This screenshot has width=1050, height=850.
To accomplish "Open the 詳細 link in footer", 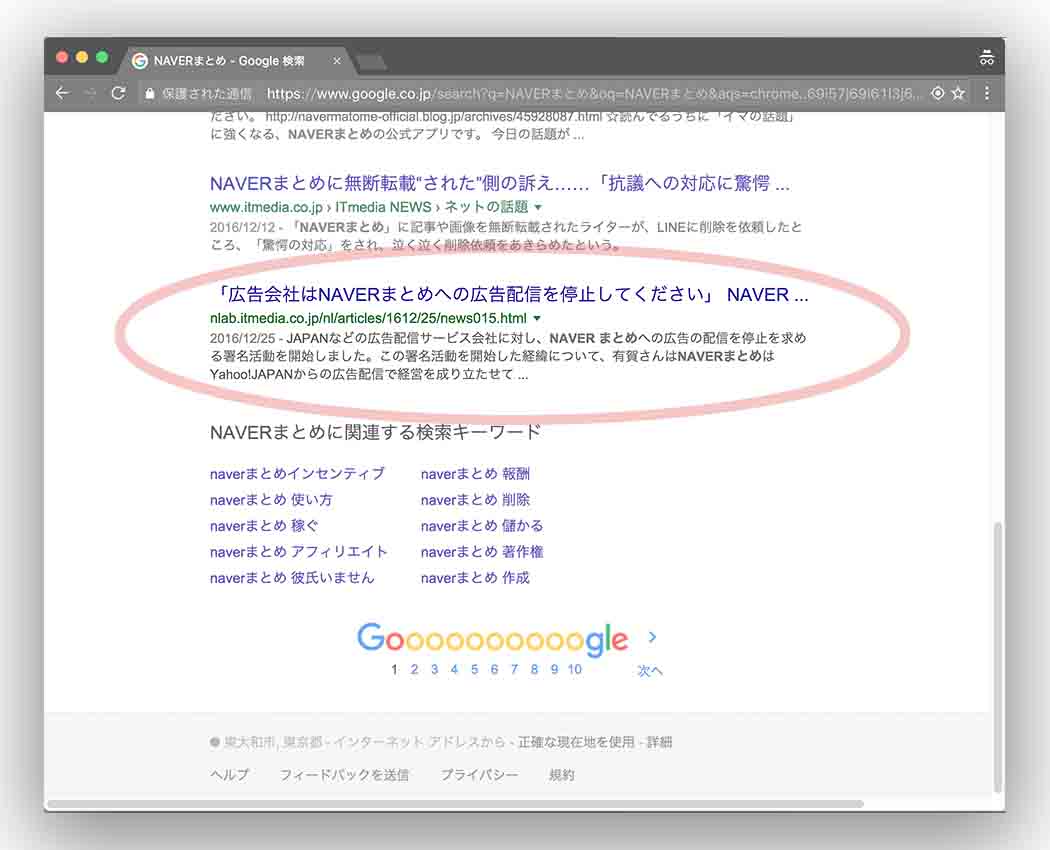I will 659,742.
